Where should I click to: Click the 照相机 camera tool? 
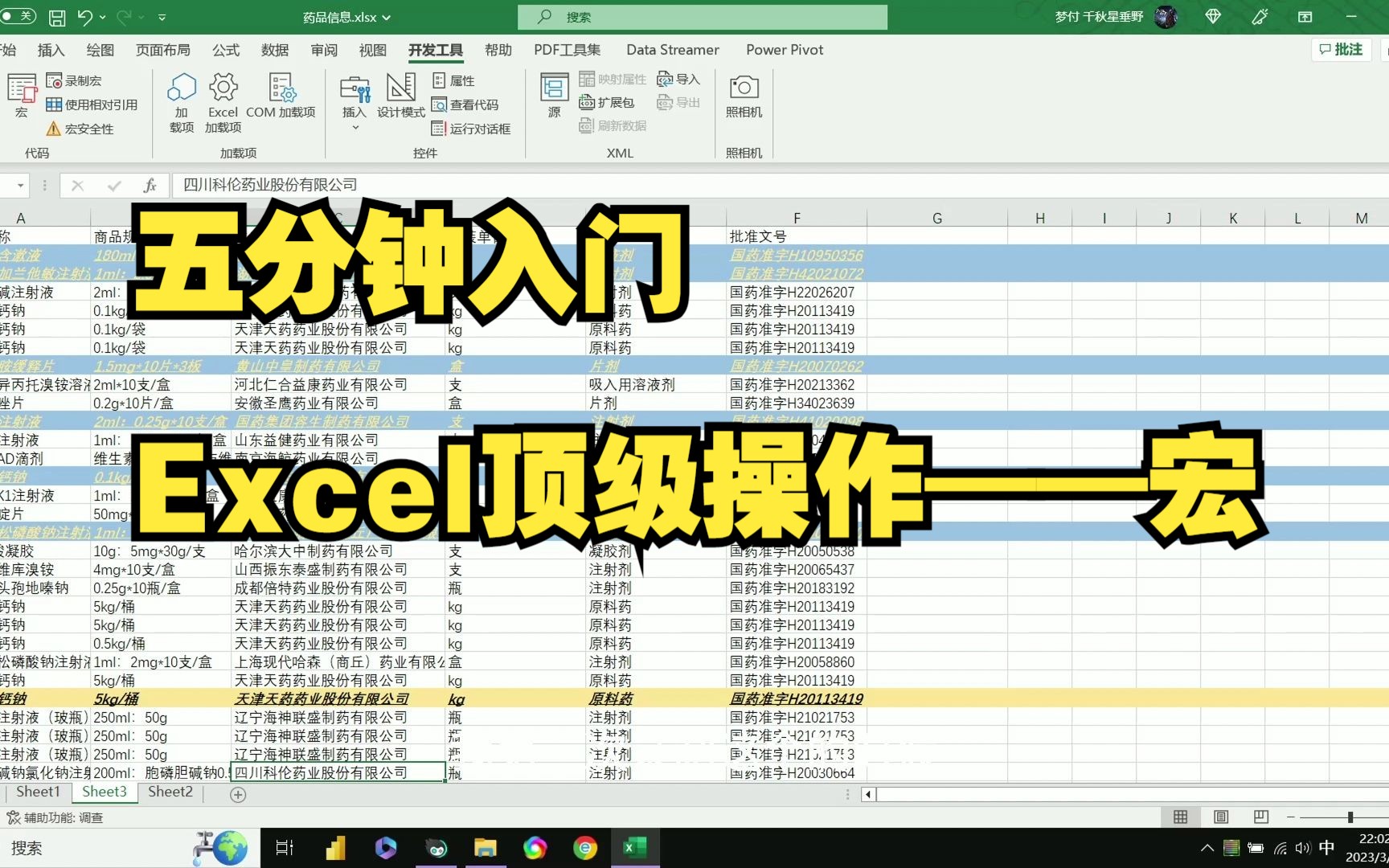pyautogui.click(x=744, y=96)
